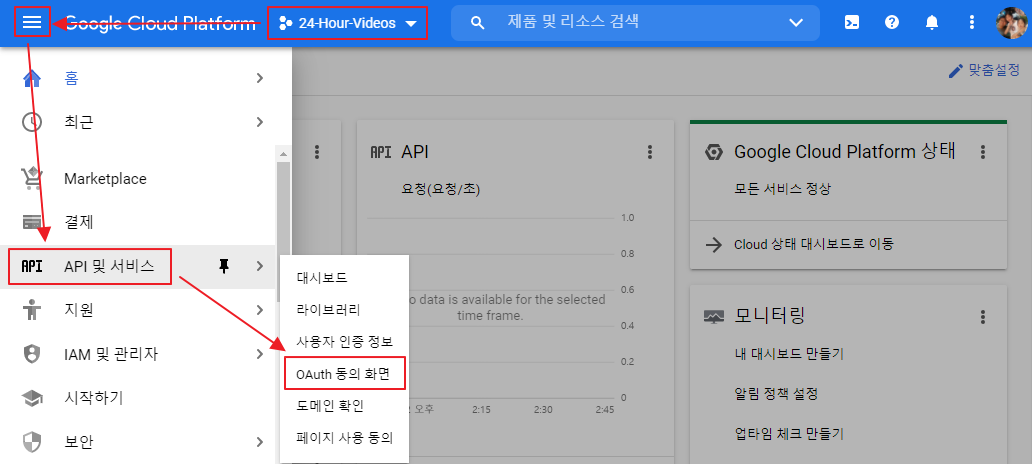Viewport: 1032px width, 464px height.
Task: Open the notifications bell
Action: click(932, 22)
